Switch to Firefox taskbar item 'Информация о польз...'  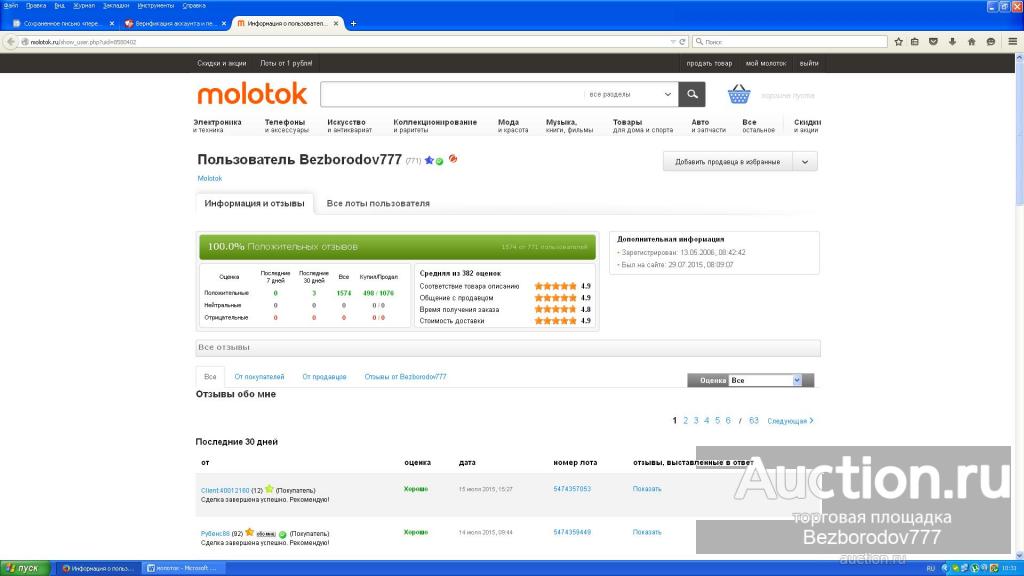[x=98, y=568]
